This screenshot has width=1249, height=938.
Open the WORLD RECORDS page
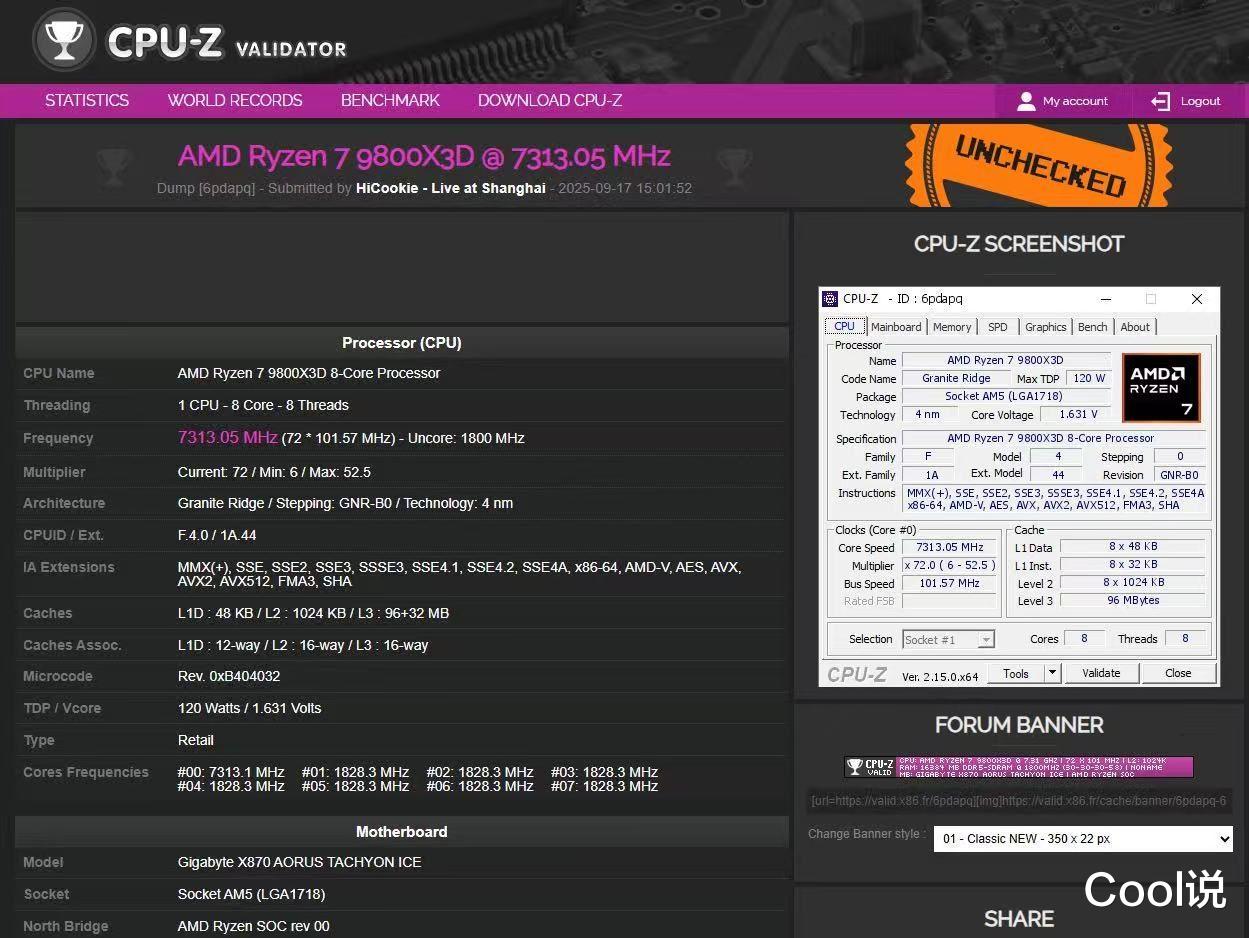pyautogui.click(x=235, y=101)
